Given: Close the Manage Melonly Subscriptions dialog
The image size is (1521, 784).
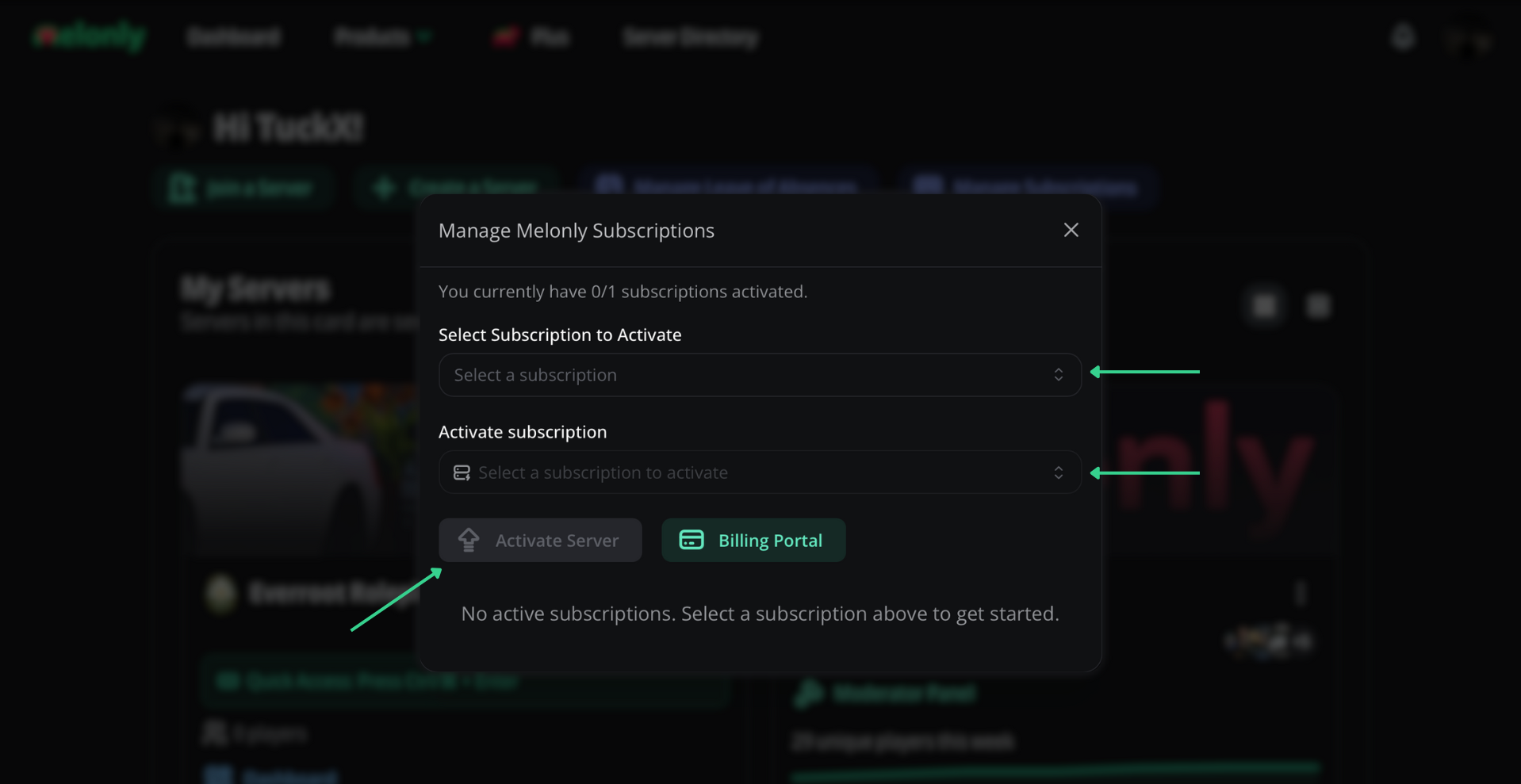Looking at the screenshot, I should coord(1071,230).
